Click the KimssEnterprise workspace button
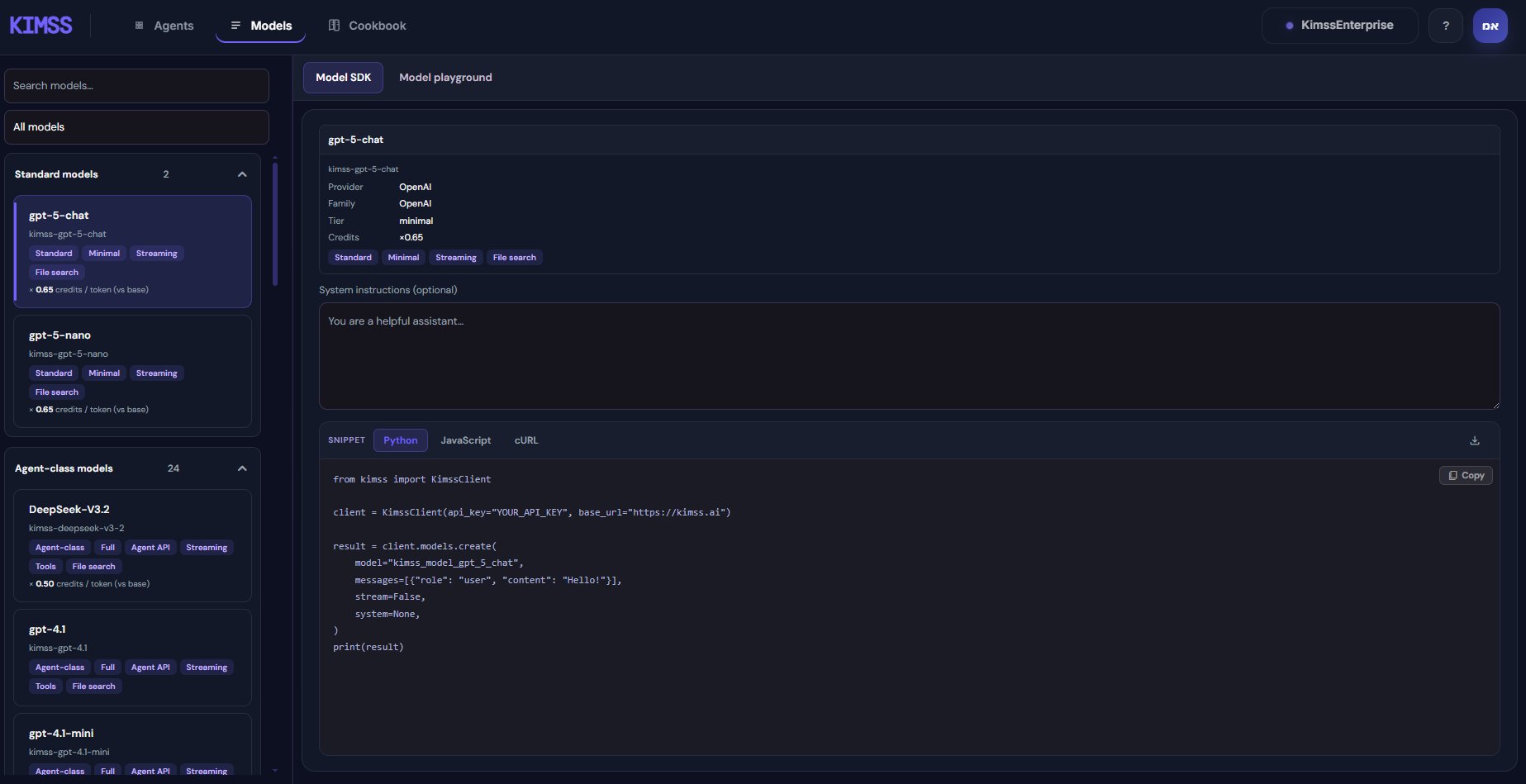 click(x=1339, y=26)
